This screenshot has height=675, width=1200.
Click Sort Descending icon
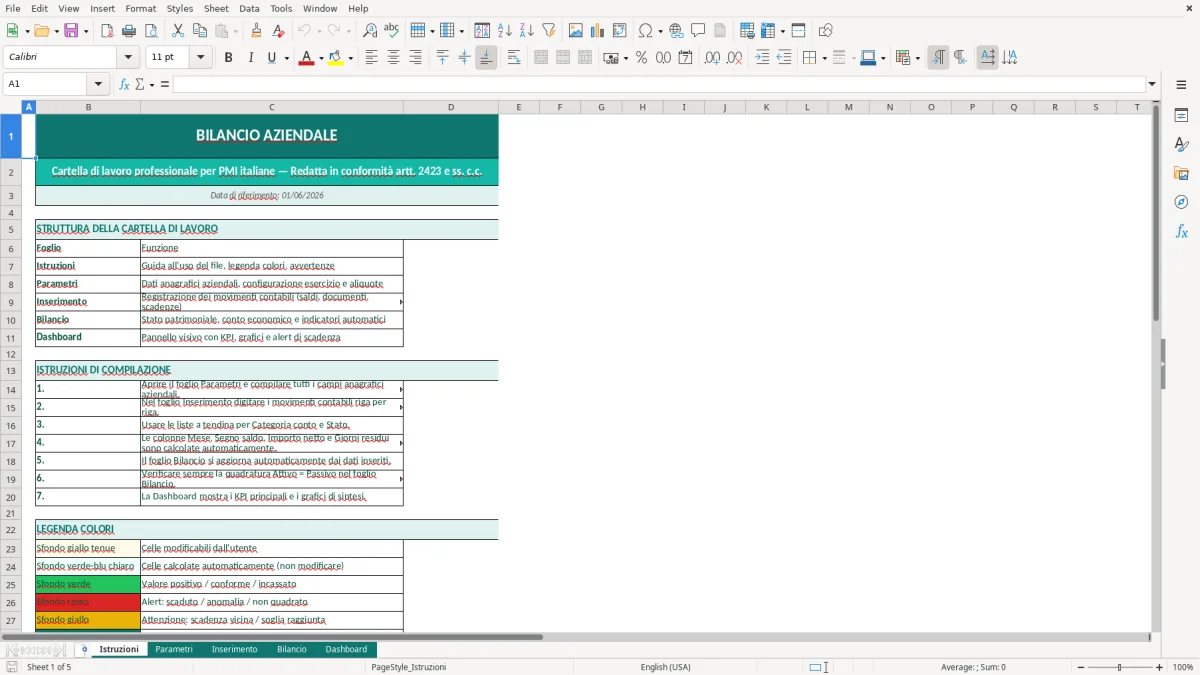coord(526,31)
